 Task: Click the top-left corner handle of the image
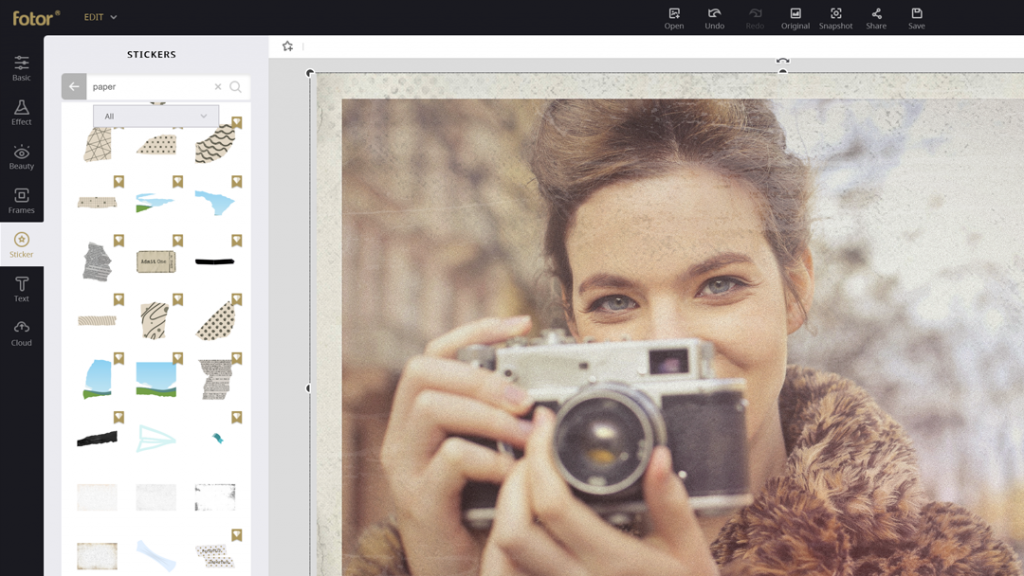click(x=310, y=73)
